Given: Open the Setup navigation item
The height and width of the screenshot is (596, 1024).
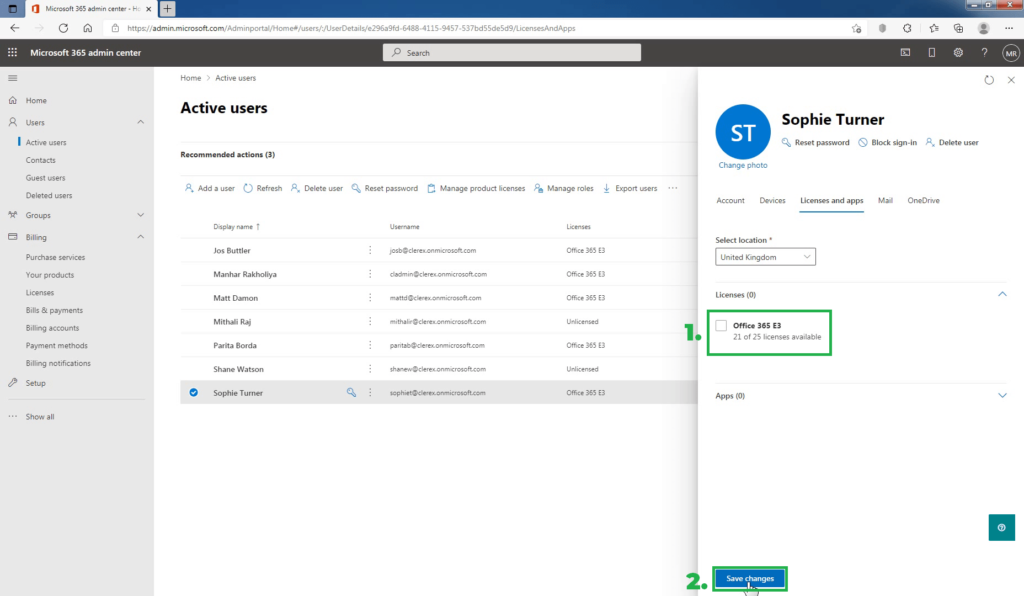Looking at the screenshot, I should [x=35, y=383].
